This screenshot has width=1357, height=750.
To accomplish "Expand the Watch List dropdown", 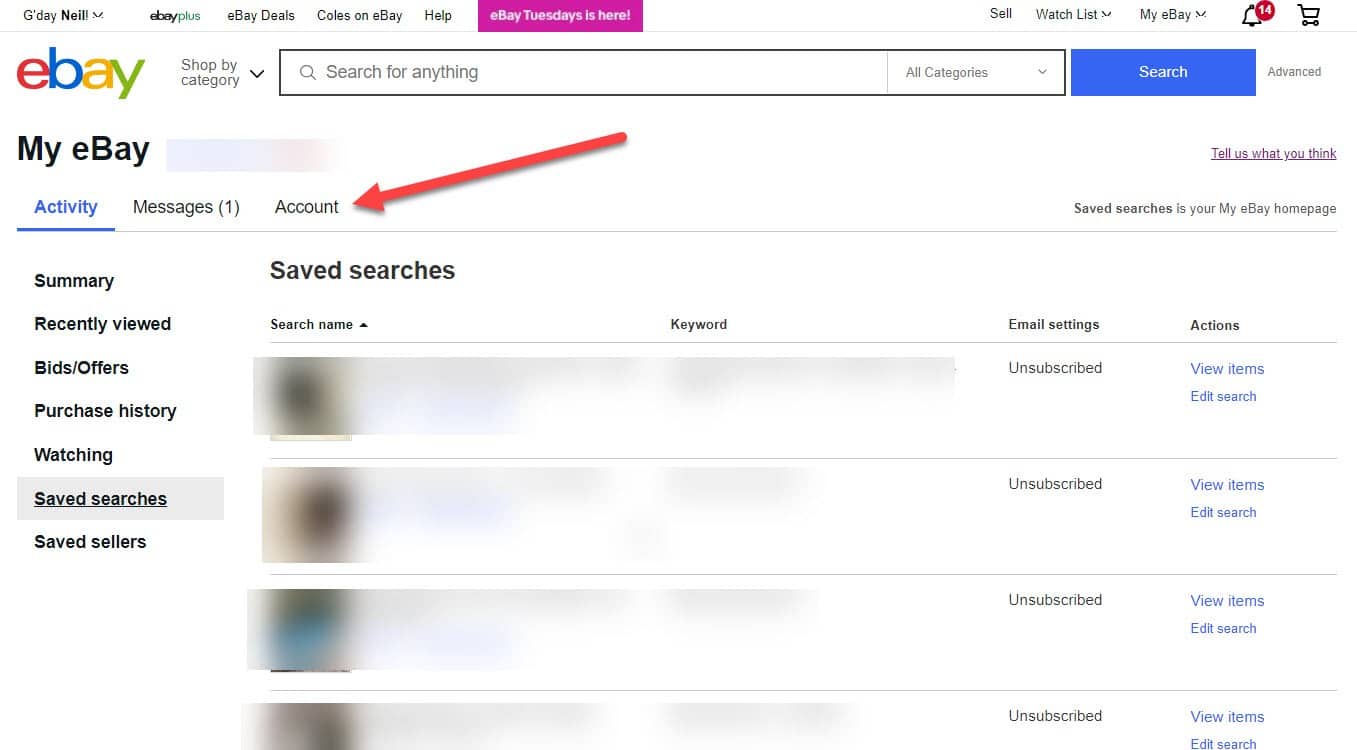I will [x=1073, y=14].
